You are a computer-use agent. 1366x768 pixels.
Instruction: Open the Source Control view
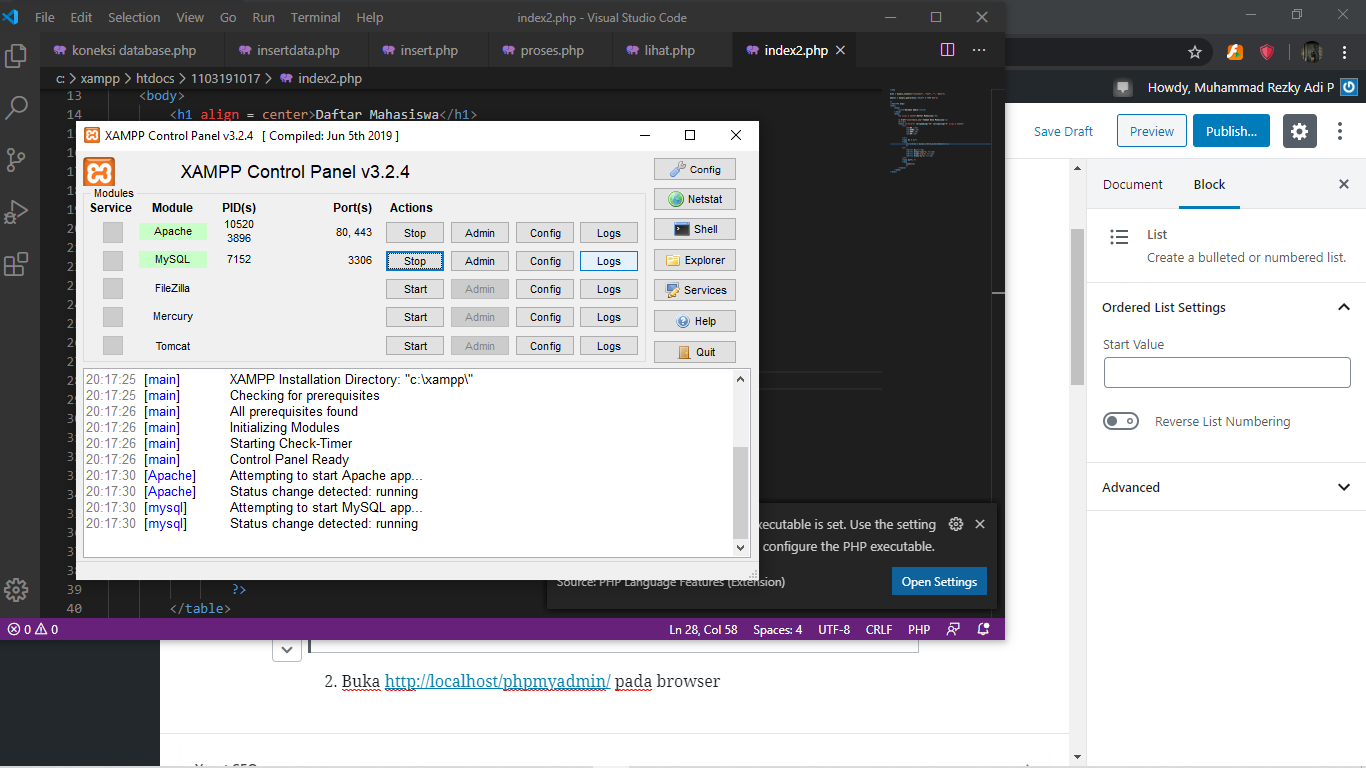(16, 160)
